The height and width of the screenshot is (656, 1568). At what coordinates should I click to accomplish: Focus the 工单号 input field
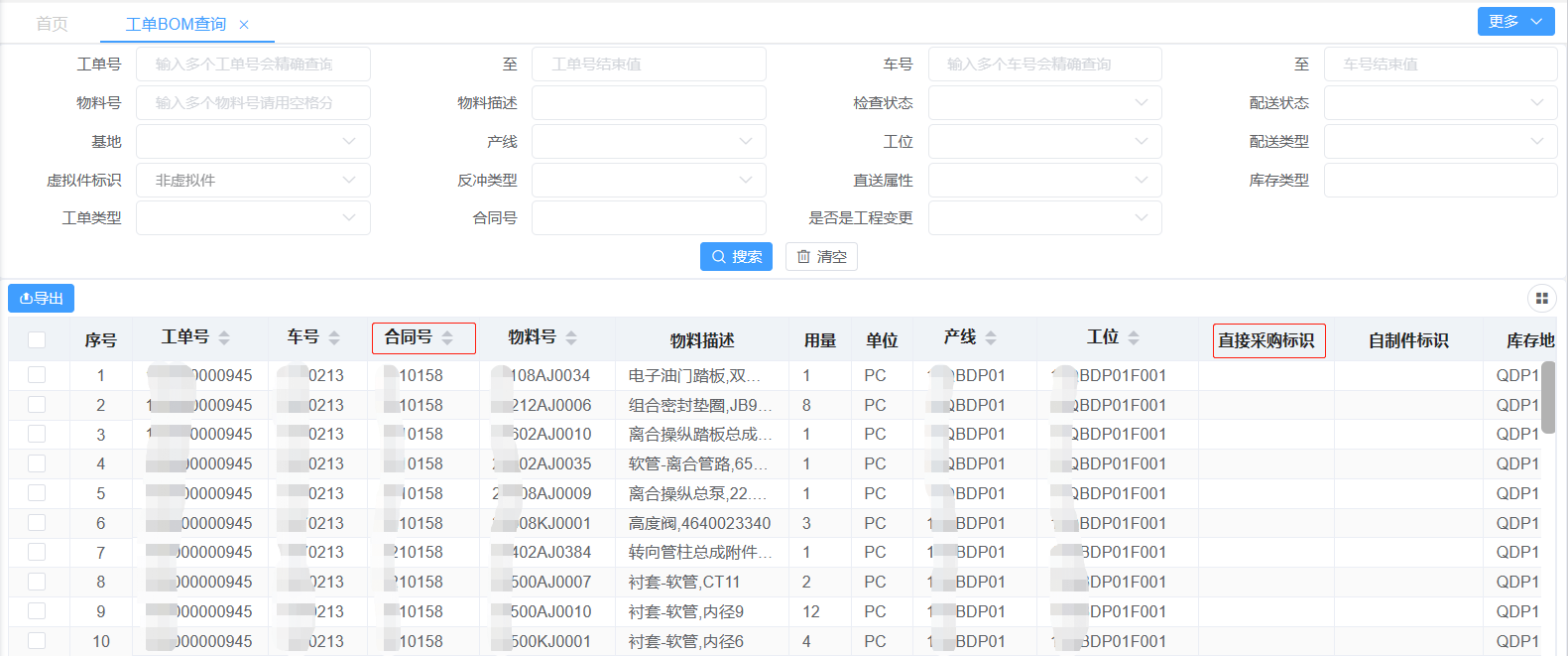[253, 64]
